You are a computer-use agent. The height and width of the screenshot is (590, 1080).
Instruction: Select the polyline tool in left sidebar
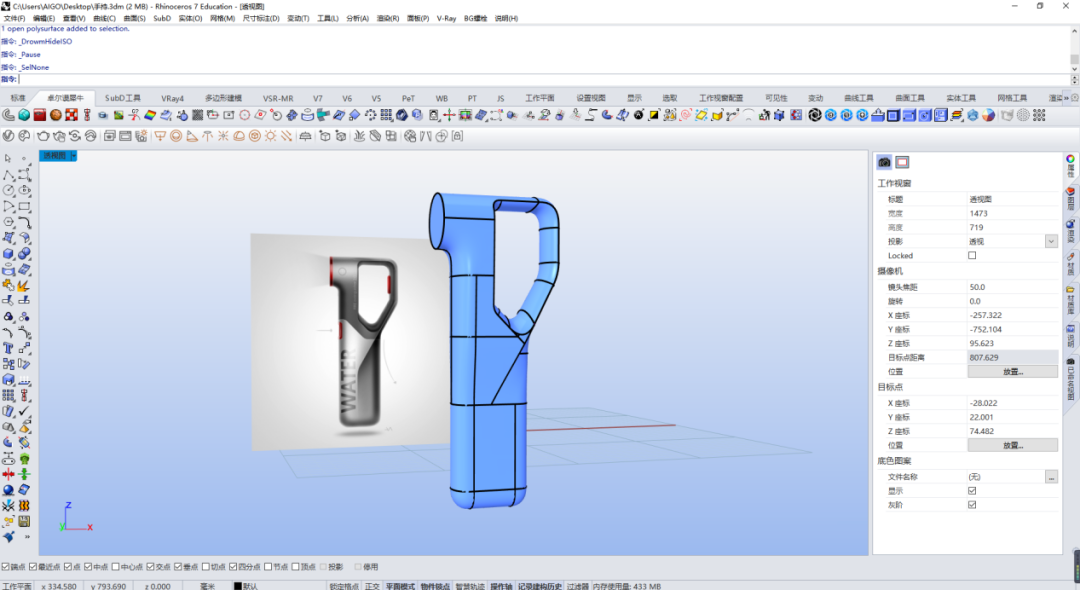[8, 174]
